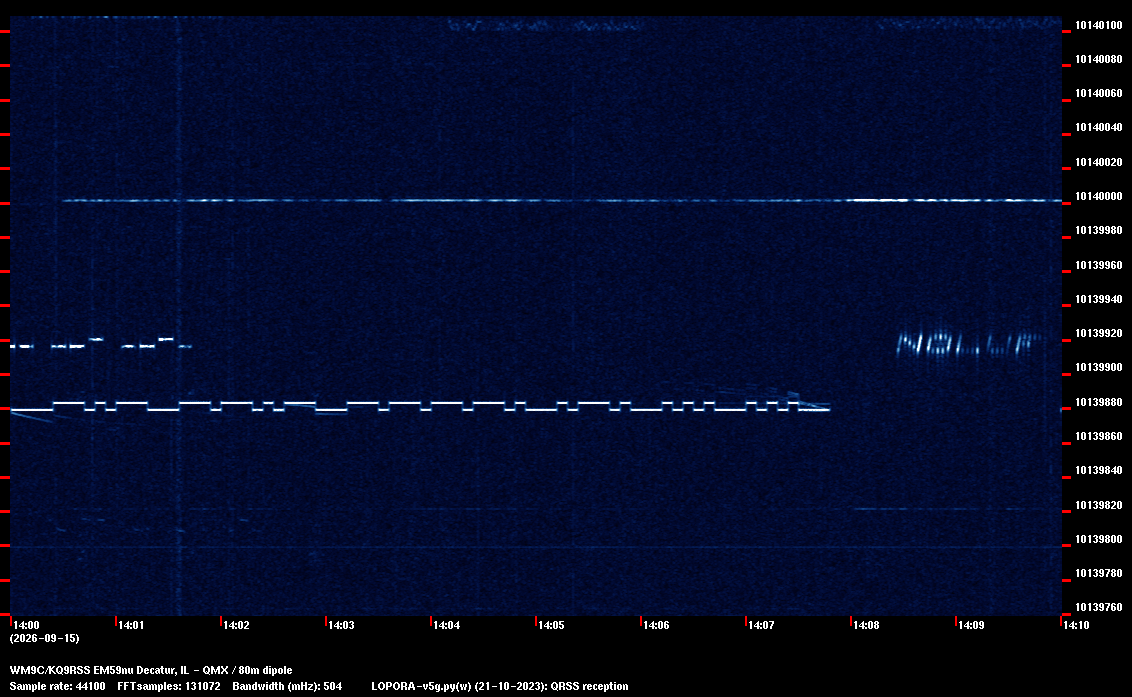Click the 14:00 time axis marker
The width and height of the screenshot is (1132, 697).
[27, 625]
